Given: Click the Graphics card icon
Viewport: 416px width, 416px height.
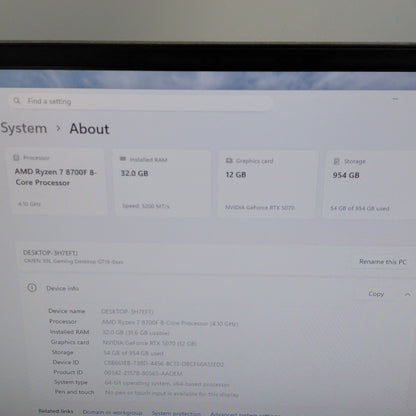Looking at the screenshot, I should coord(229,161).
